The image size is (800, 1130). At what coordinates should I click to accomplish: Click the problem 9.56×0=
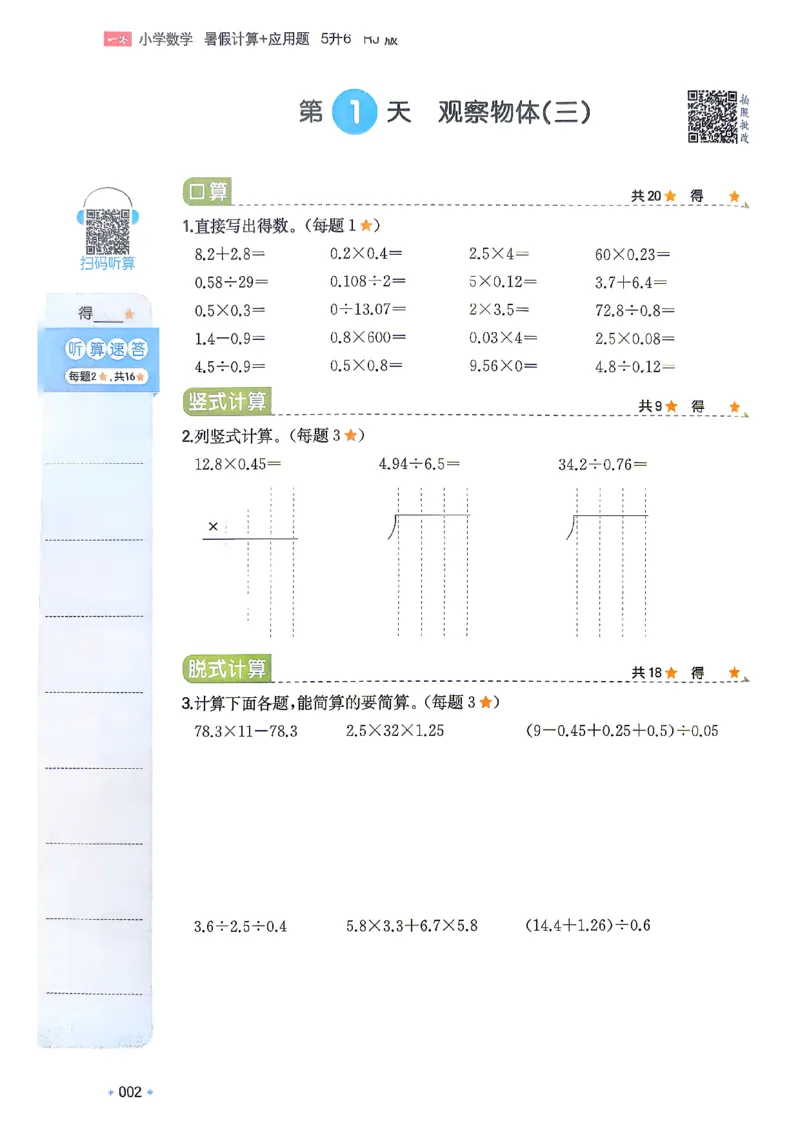click(503, 366)
